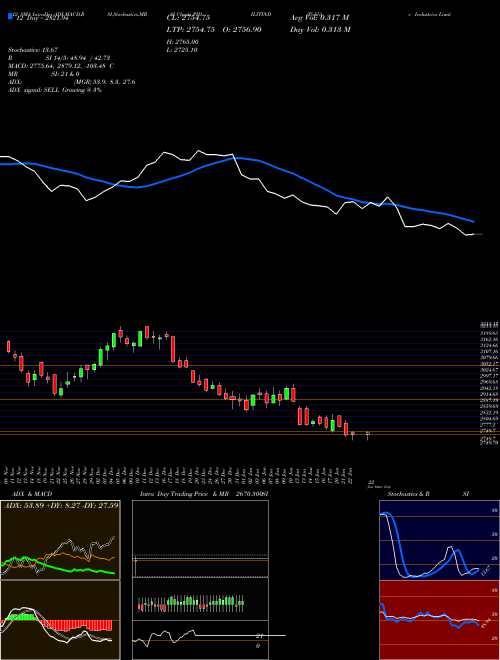Click the last candlestick on the price chart
Image resolution: width=500 pixels, height=660 pixels.
coord(368,434)
